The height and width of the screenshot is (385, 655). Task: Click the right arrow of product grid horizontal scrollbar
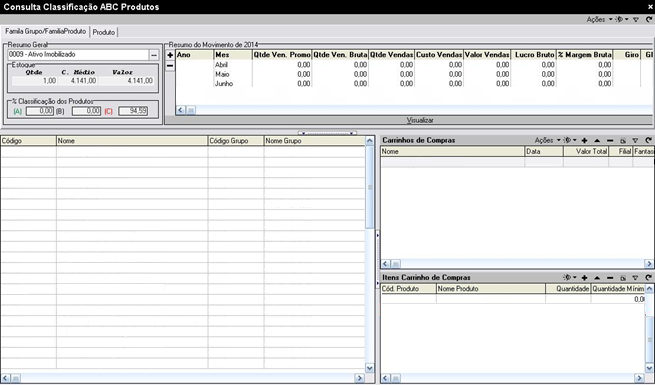click(359, 378)
